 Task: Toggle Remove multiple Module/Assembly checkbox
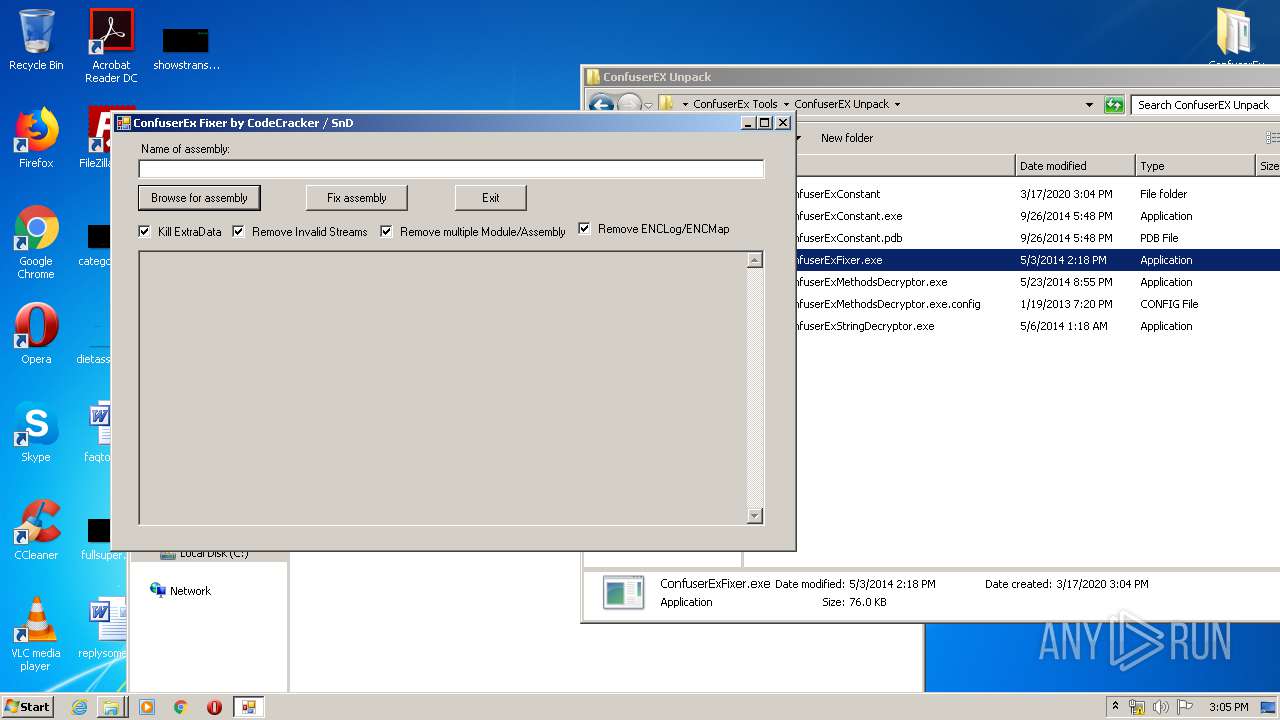387,231
